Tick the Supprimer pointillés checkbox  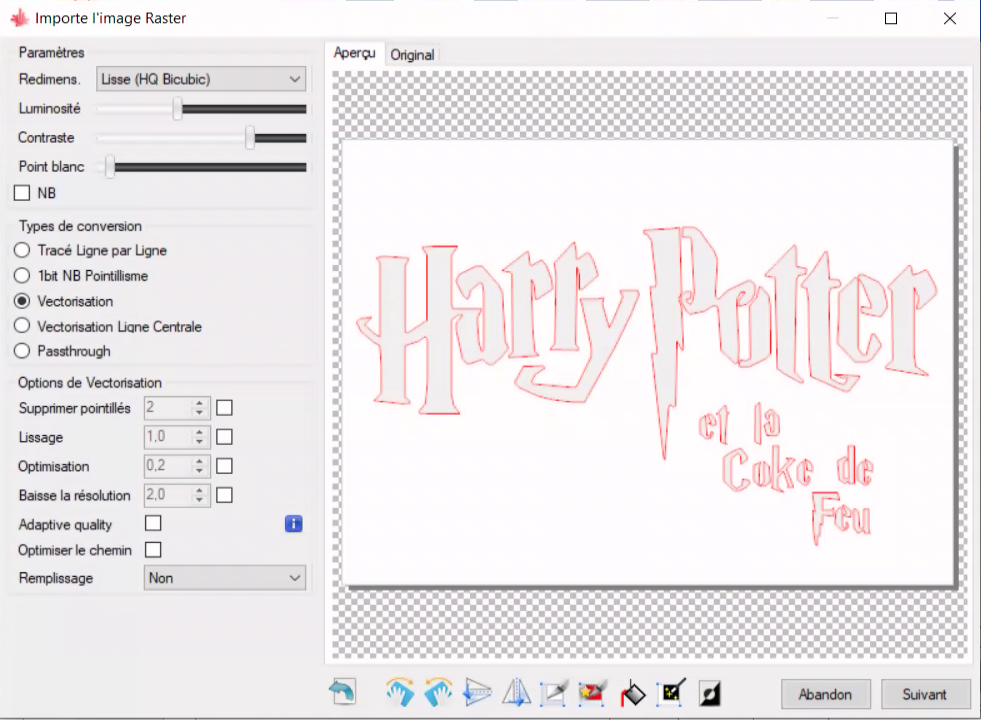coord(225,408)
